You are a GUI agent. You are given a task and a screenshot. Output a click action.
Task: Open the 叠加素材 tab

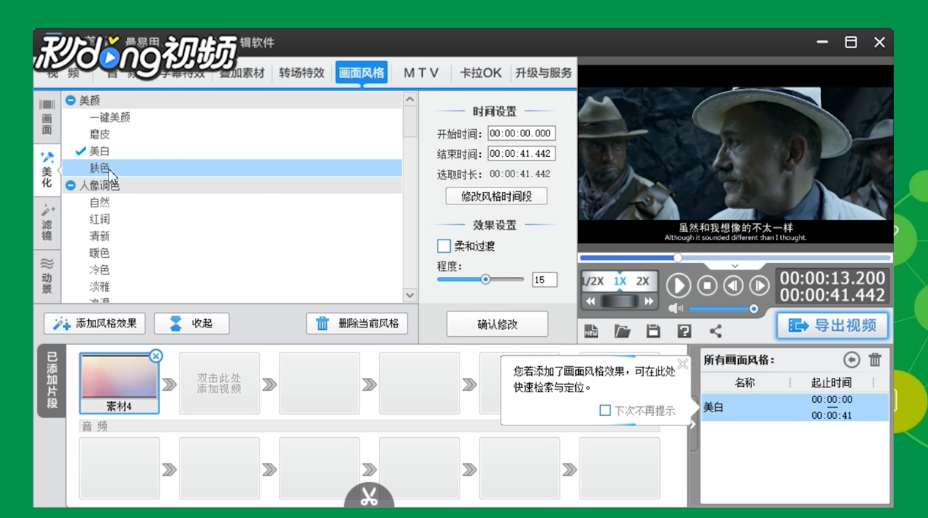tap(242, 73)
